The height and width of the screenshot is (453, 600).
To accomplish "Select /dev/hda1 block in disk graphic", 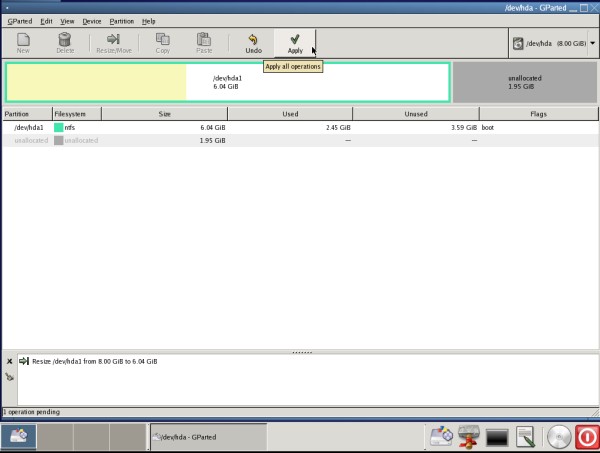I will 228,82.
